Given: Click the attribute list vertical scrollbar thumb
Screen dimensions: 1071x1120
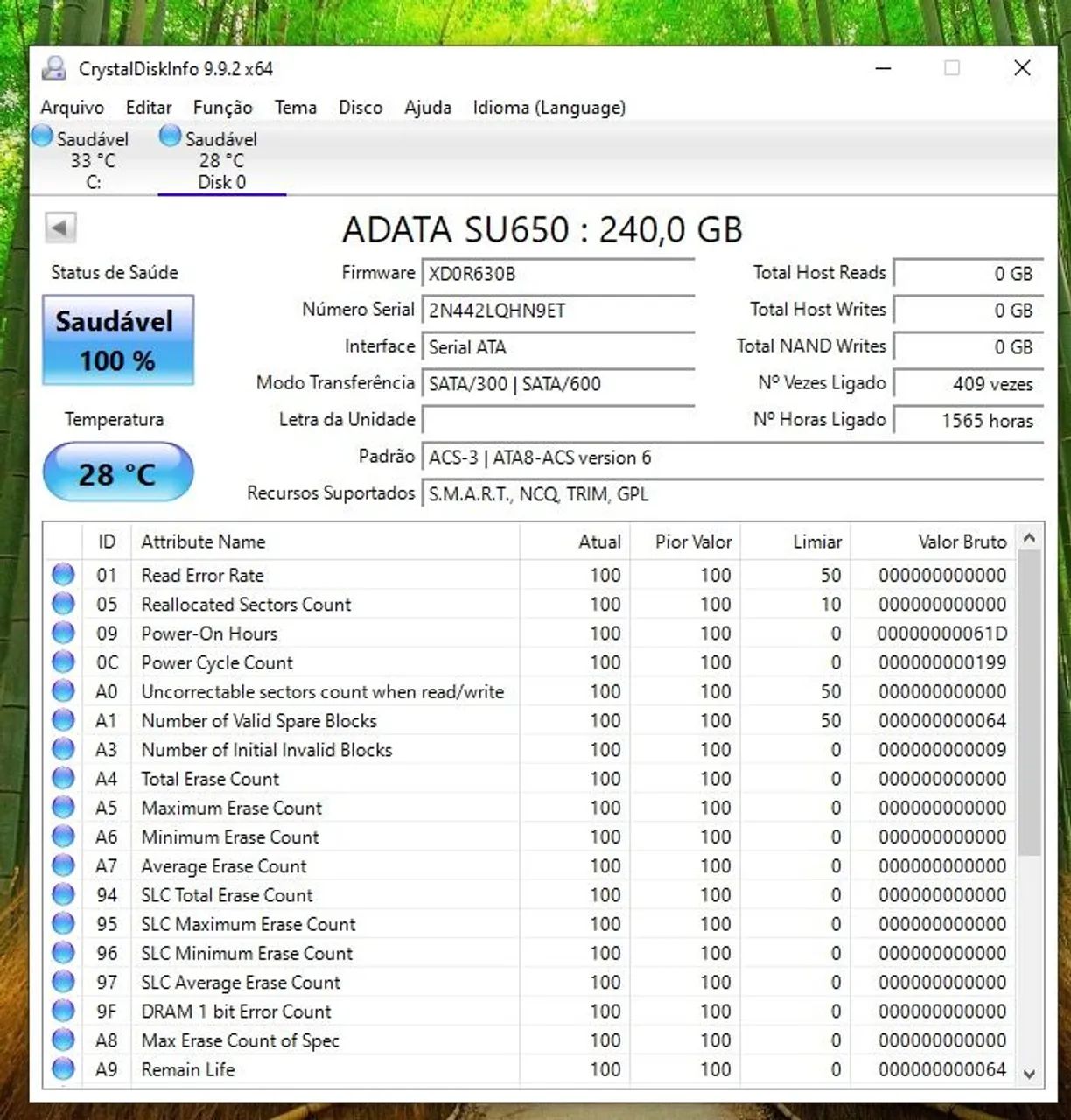Looking at the screenshot, I should (x=1029, y=703).
